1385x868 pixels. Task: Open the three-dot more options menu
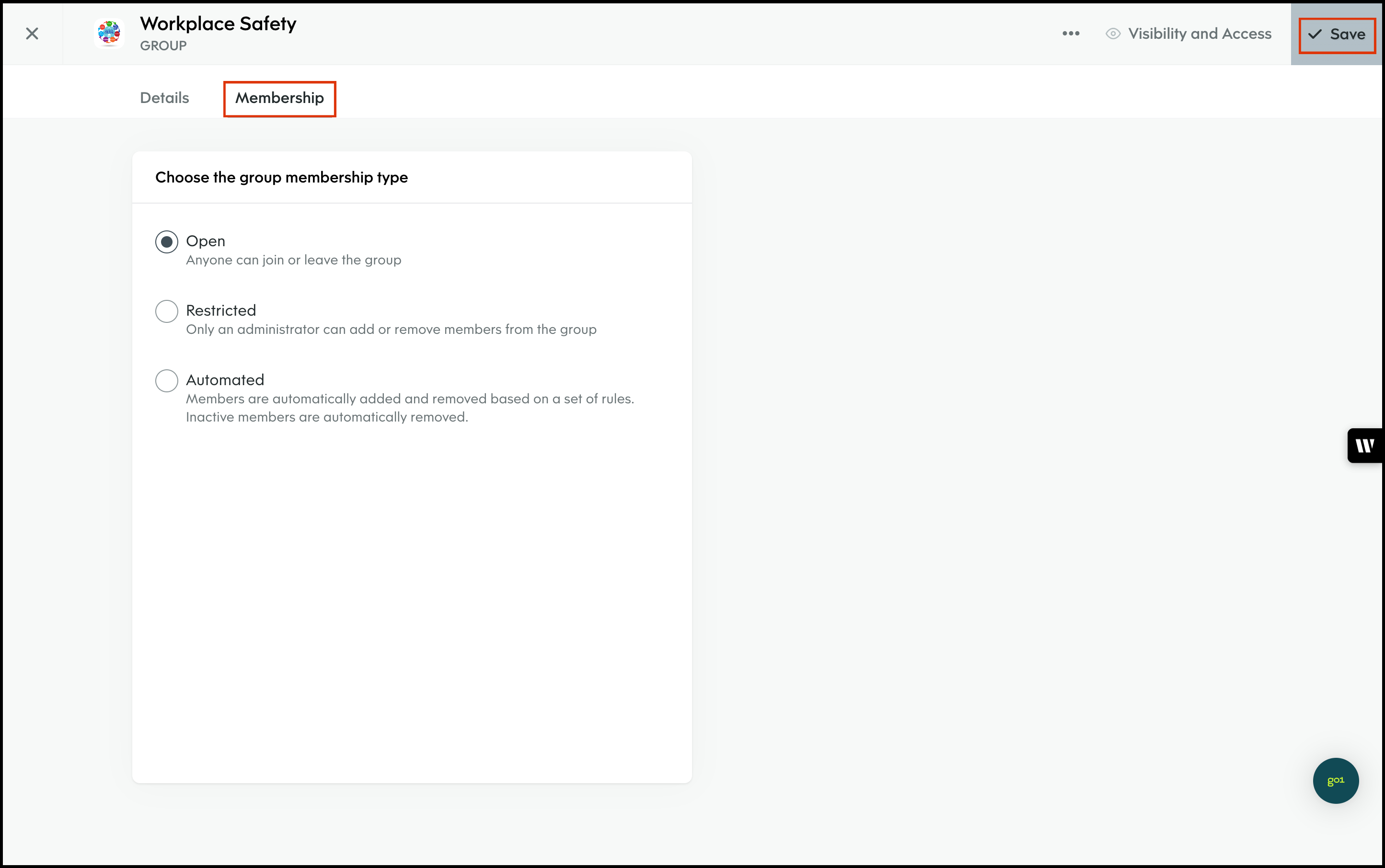tap(1070, 34)
